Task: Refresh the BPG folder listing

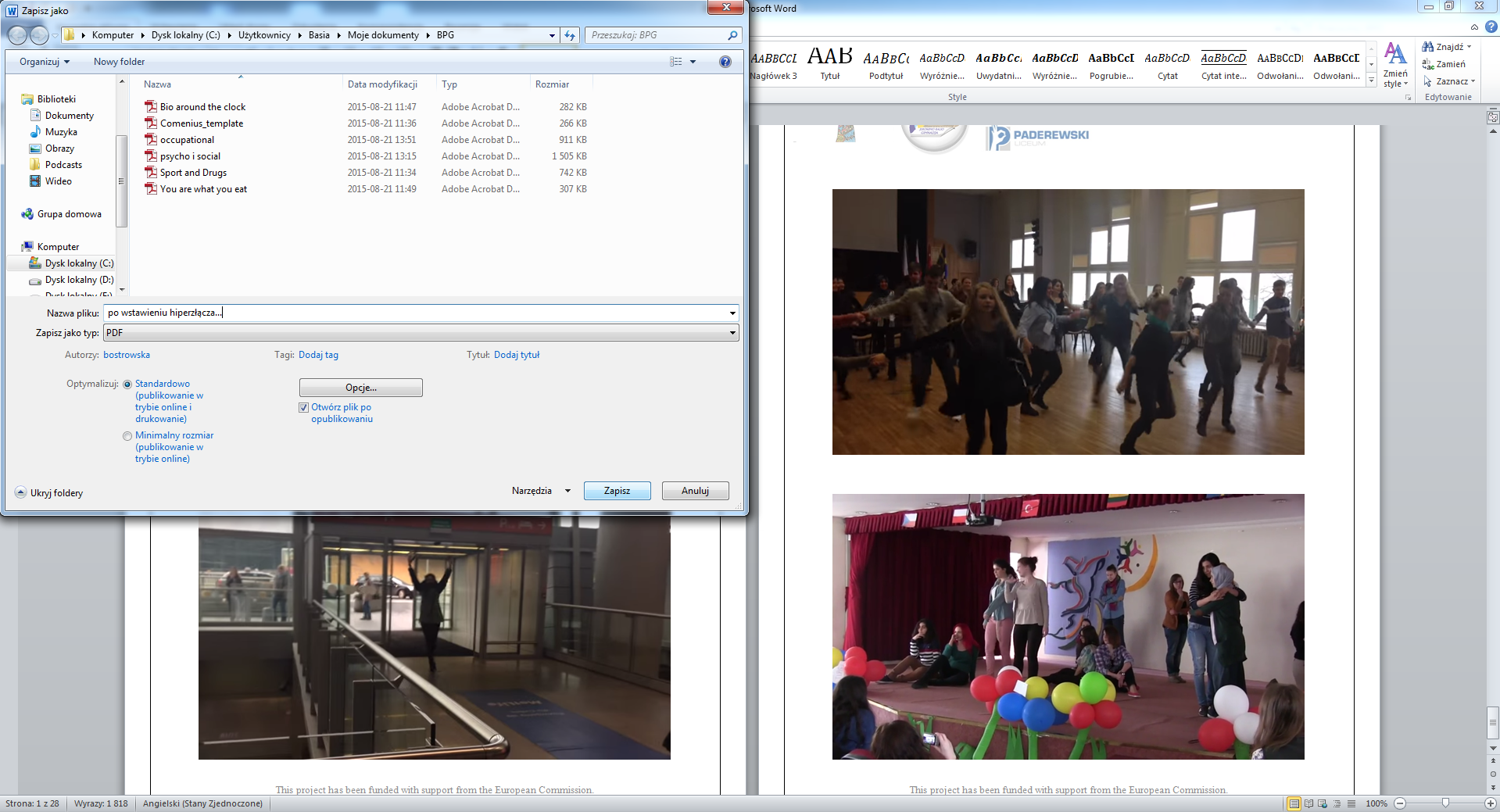Action: click(x=570, y=35)
